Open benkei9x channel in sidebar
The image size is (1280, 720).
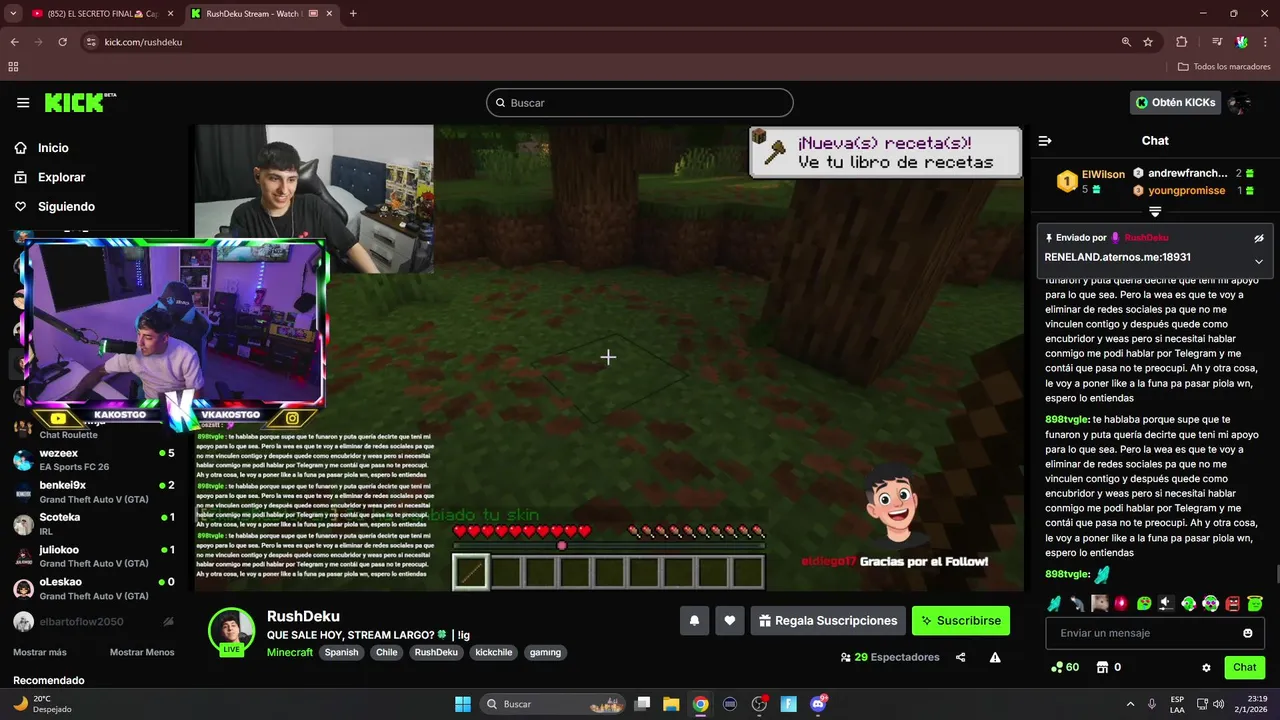pyautogui.click(x=94, y=492)
